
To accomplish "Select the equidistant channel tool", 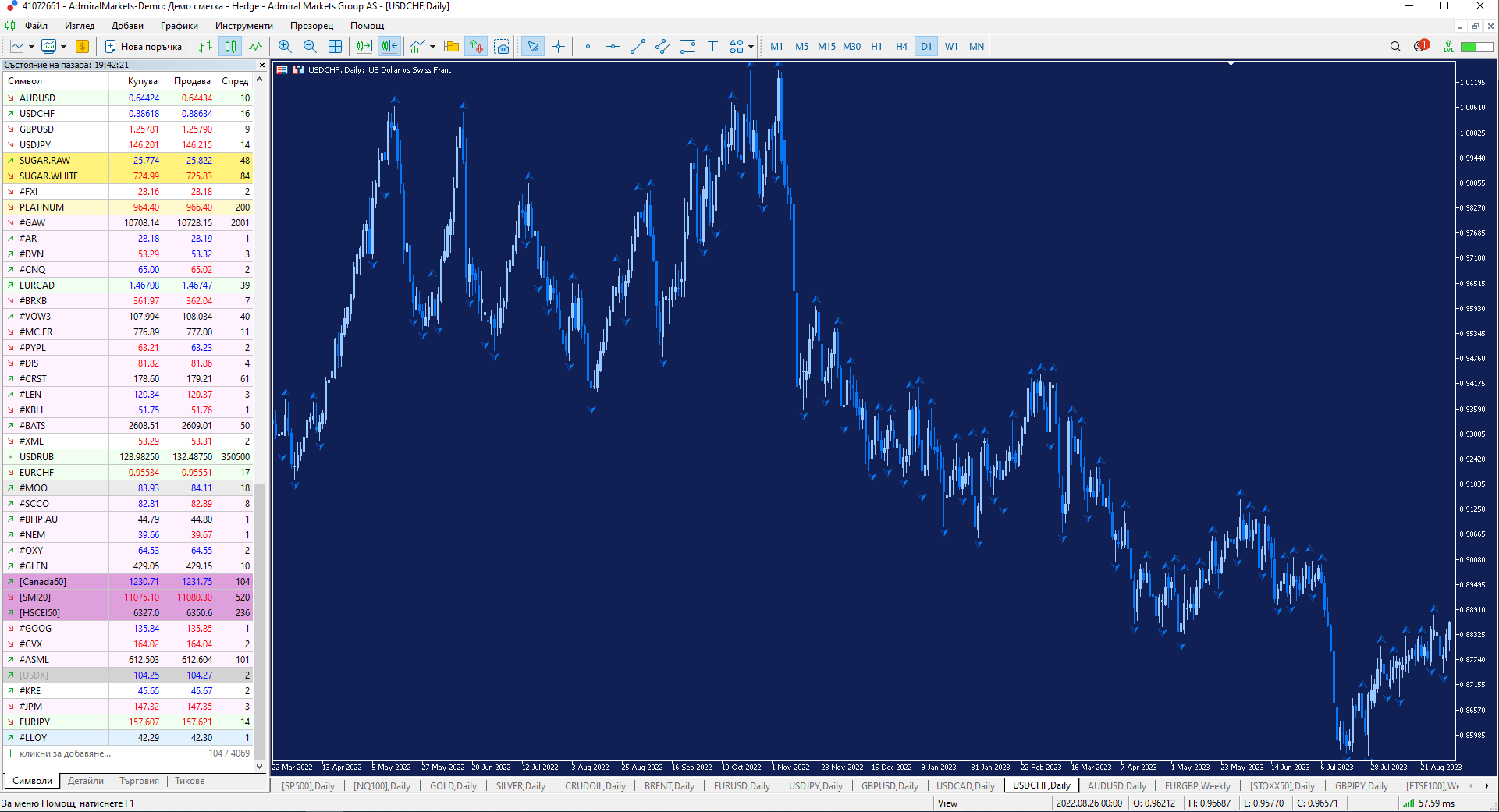I will (662, 47).
